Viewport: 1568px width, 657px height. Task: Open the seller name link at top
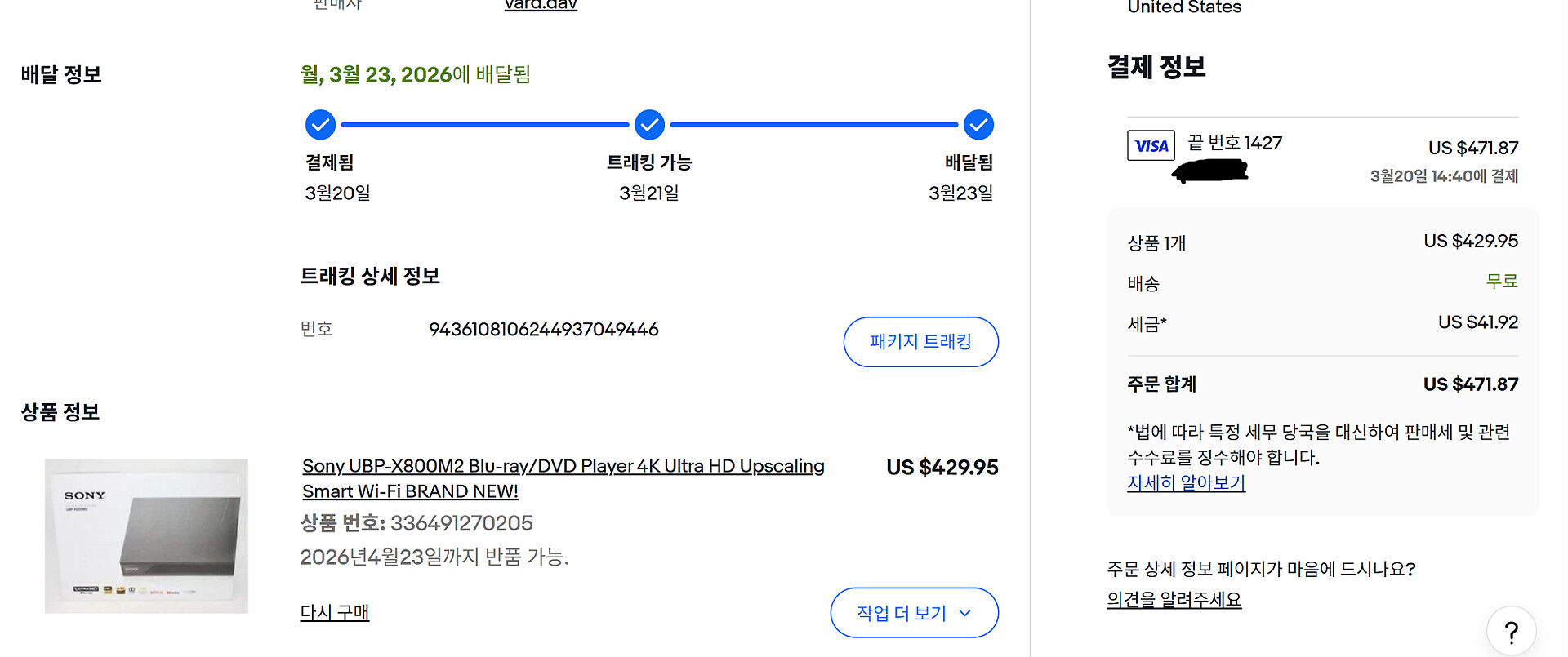(x=541, y=5)
